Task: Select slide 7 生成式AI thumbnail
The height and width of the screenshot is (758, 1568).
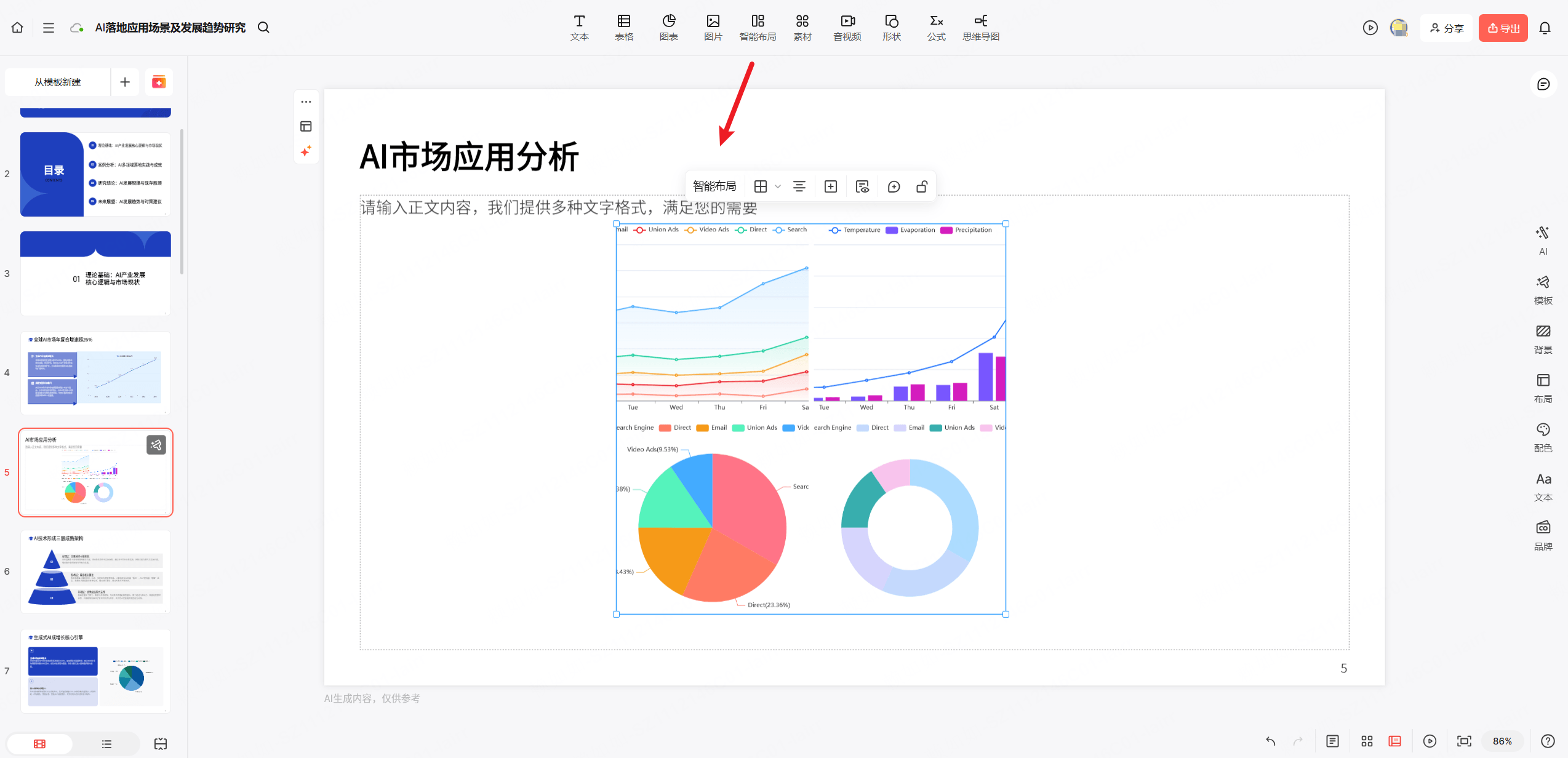Action: (95, 671)
